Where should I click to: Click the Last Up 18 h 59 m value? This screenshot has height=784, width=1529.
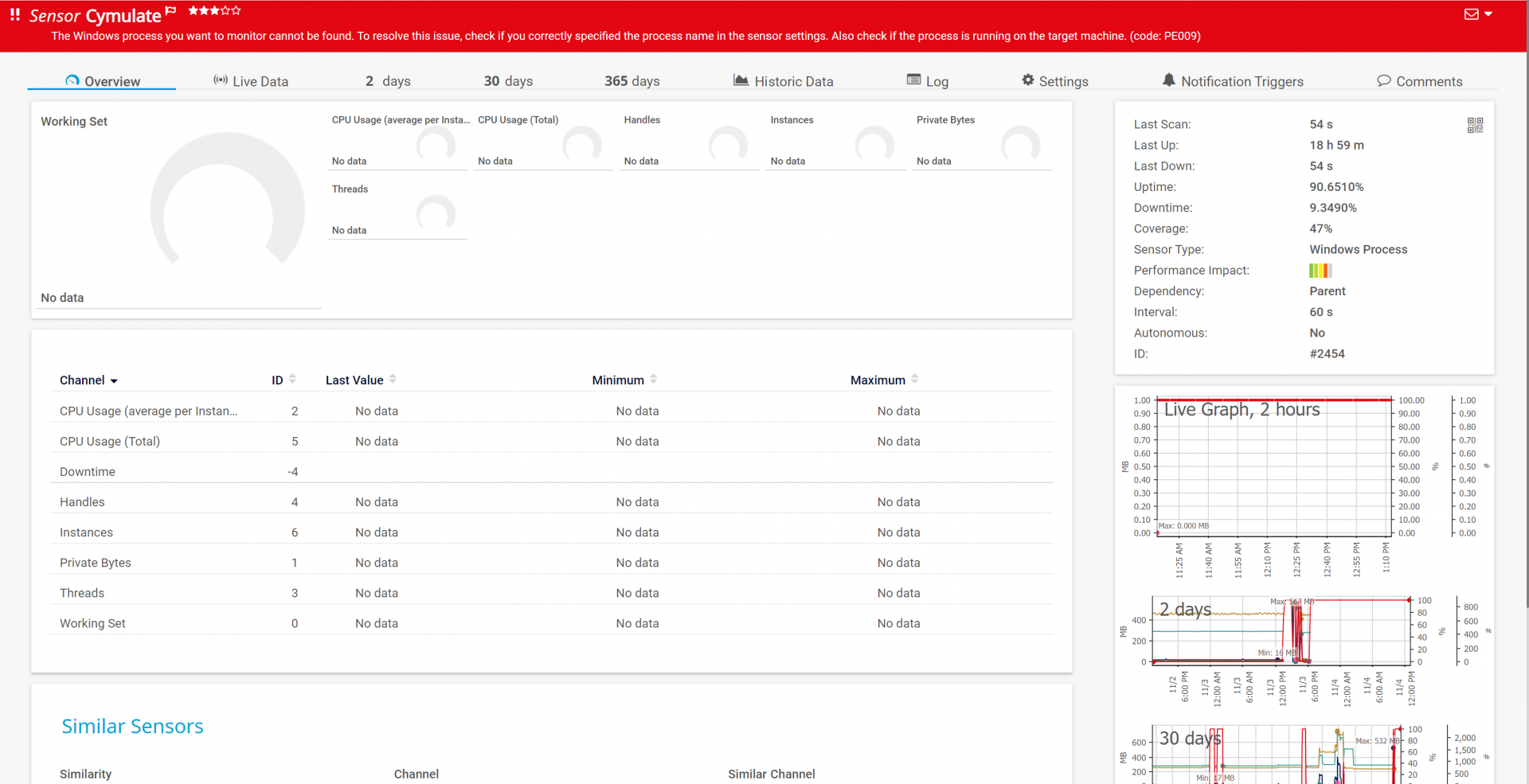click(x=1336, y=145)
